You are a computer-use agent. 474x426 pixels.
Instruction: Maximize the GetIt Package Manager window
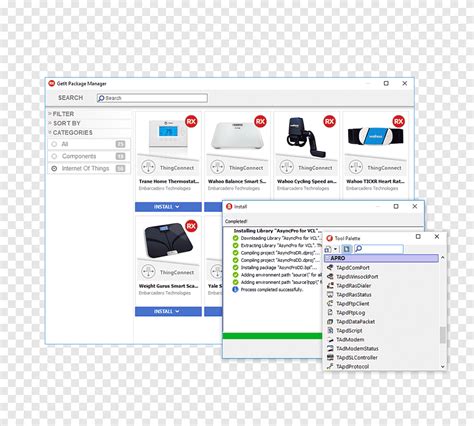386,83
